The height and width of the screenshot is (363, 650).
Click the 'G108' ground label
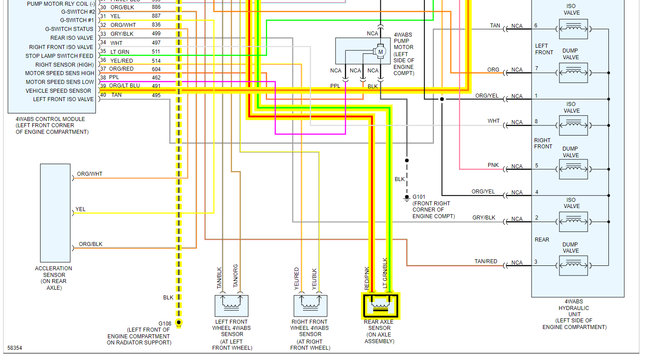click(x=165, y=324)
